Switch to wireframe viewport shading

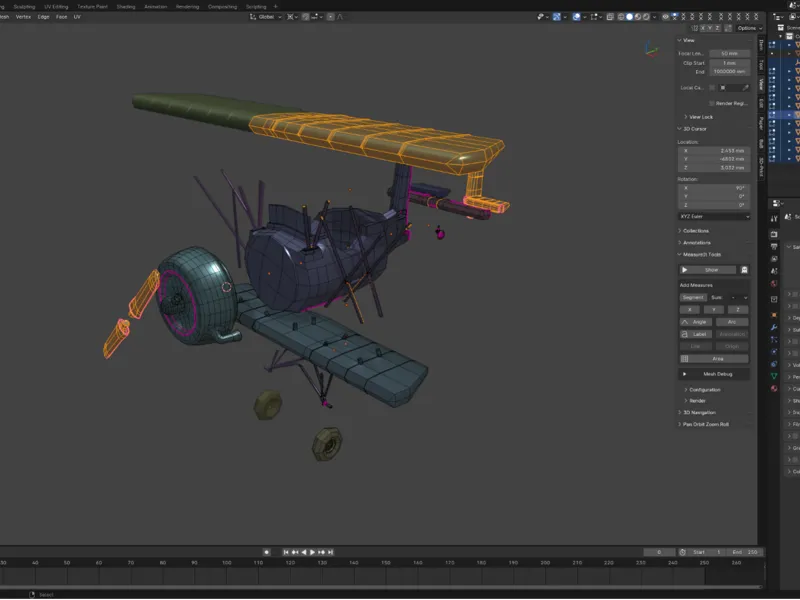pyautogui.click(x=621, y=17)
